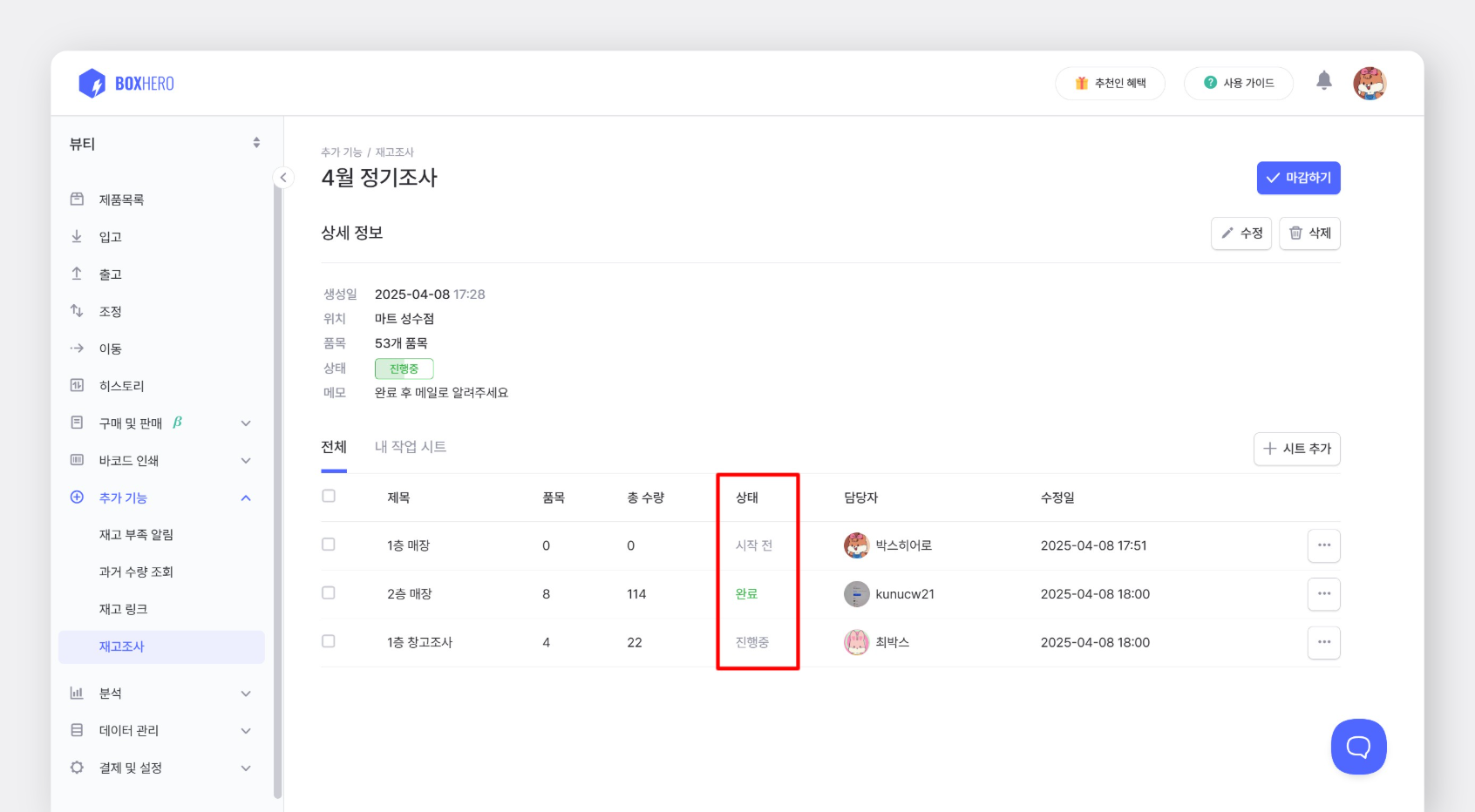Switch to the 내 작업 시트 tab
This screenshot has height=812, width=1475.
tap(410, 447)
